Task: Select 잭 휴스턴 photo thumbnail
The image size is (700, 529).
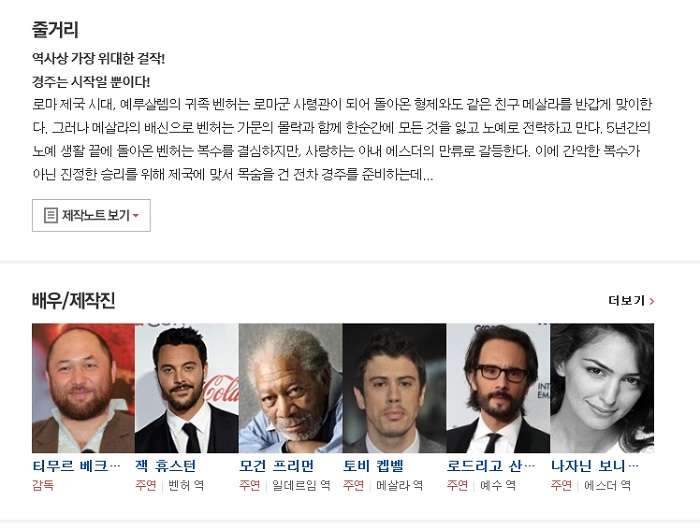Action: [187, 388]
